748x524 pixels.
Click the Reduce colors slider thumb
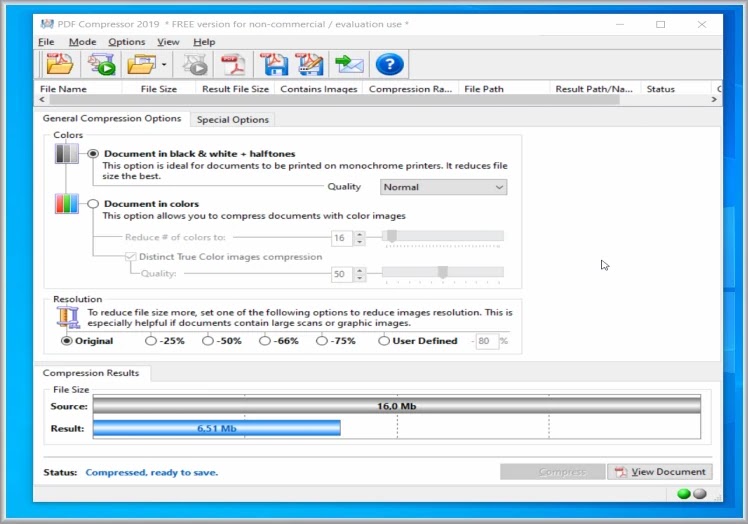[x=392, y=236]
